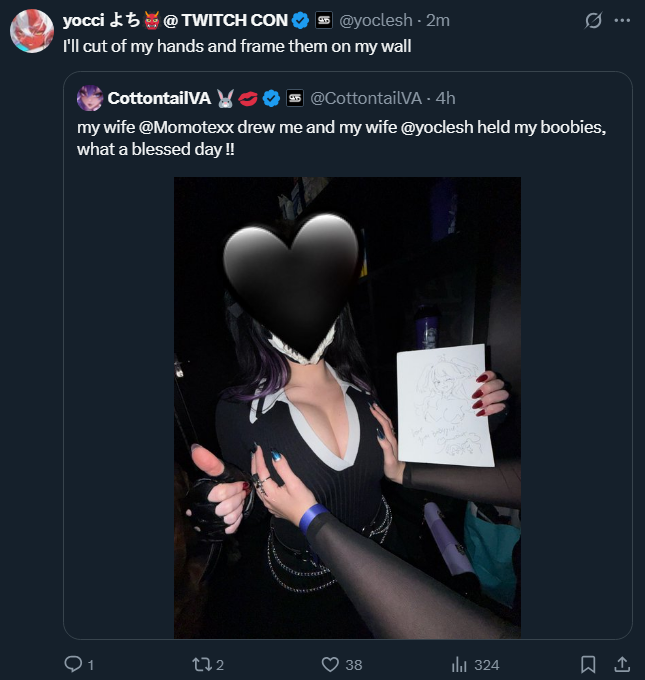Share tweet using the upload arrow icon
The width and height of the screenshot is (645, 680).
(x=622, y=664)
